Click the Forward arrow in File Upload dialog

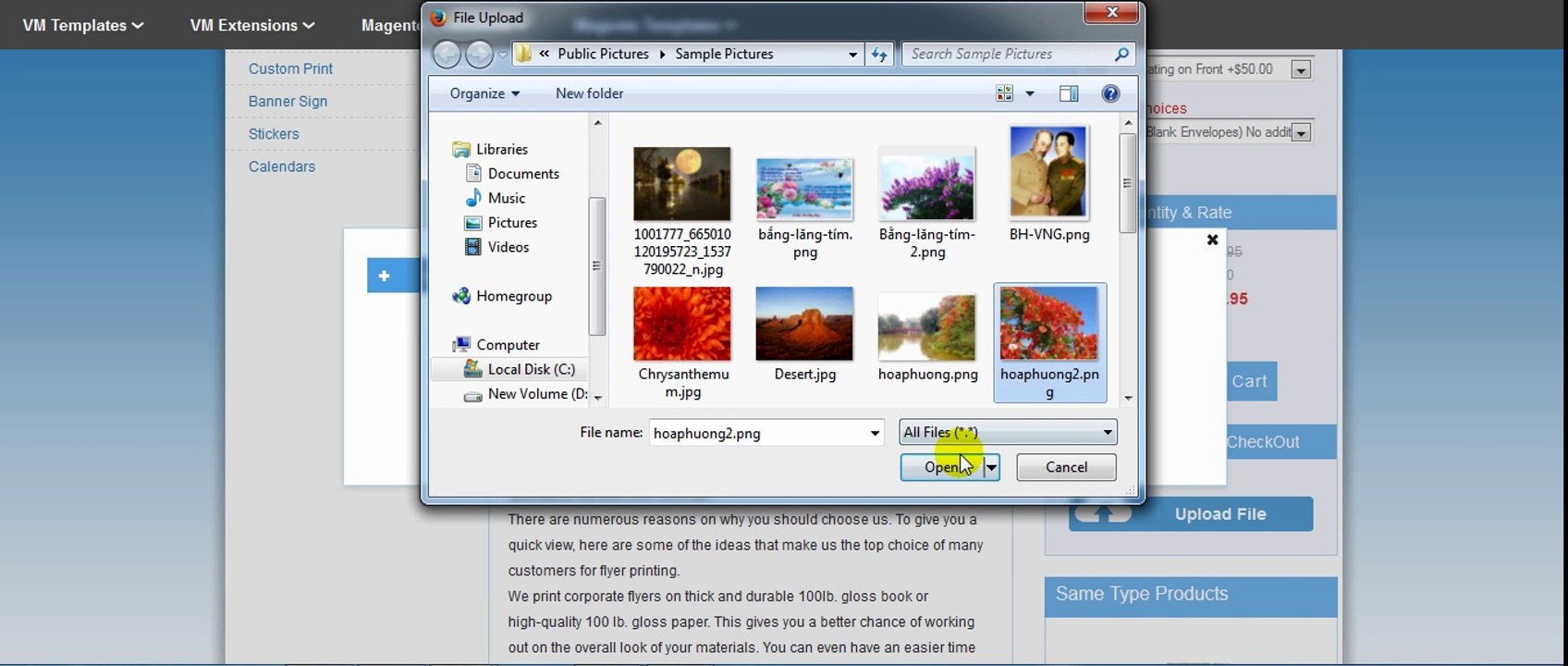(479, 55)
